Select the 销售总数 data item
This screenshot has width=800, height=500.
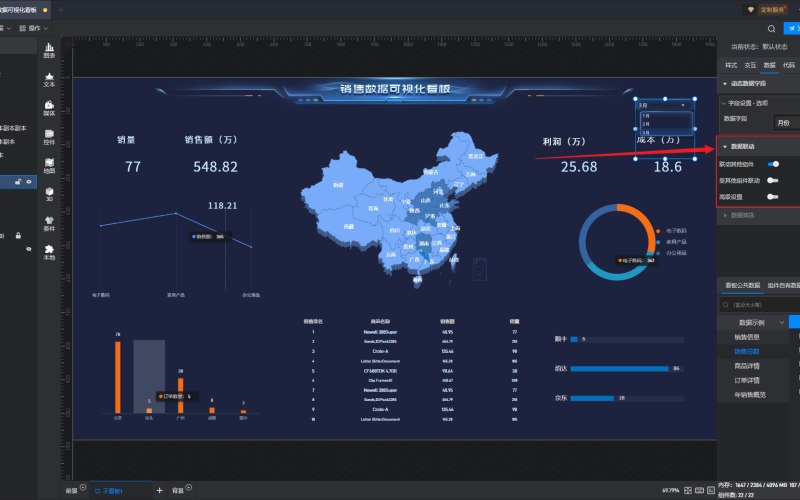coord(747,352)
